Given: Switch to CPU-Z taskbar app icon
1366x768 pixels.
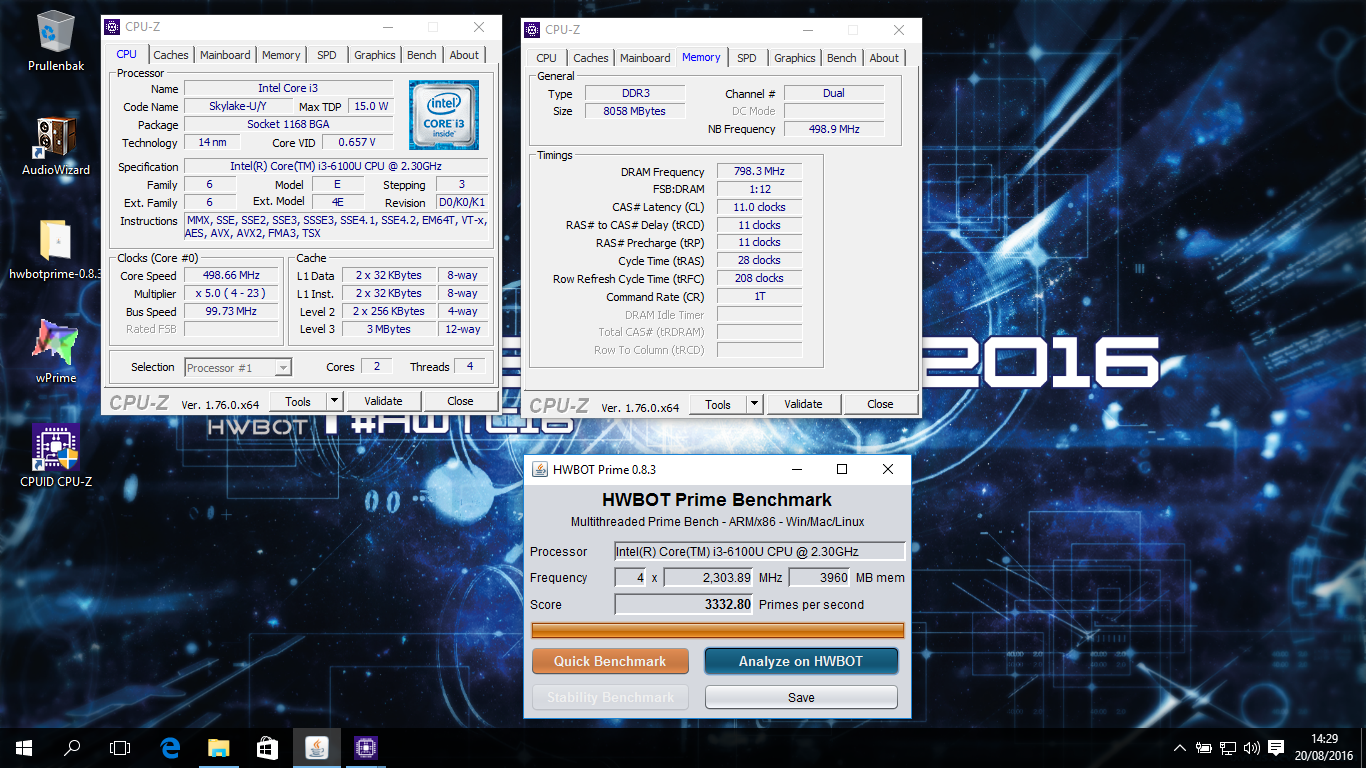Looking at the screenshot, I should pyautogui.click(x=365, y=747).
